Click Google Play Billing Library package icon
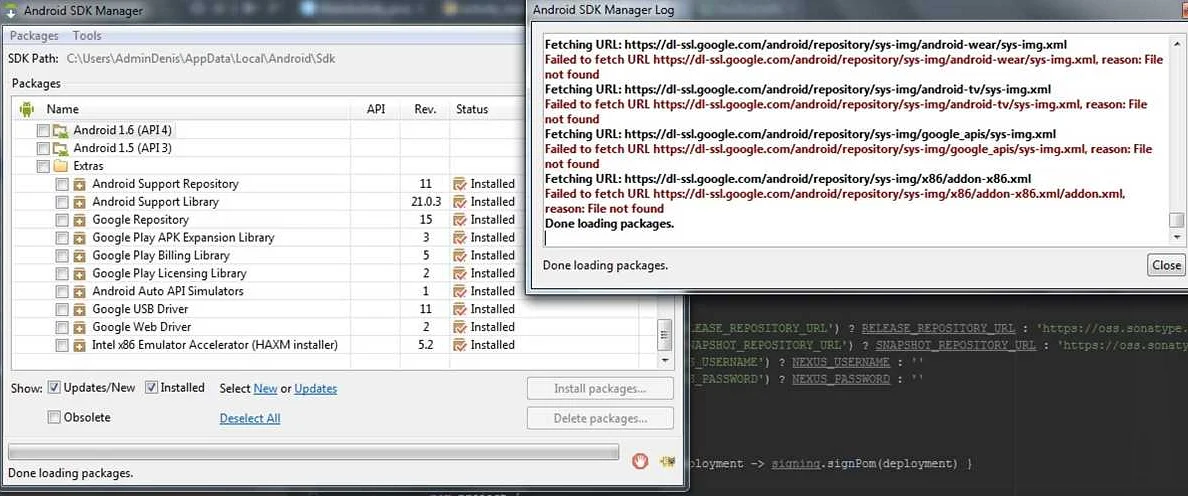This screenshot has height=496, width=1188. click(80, 255)
